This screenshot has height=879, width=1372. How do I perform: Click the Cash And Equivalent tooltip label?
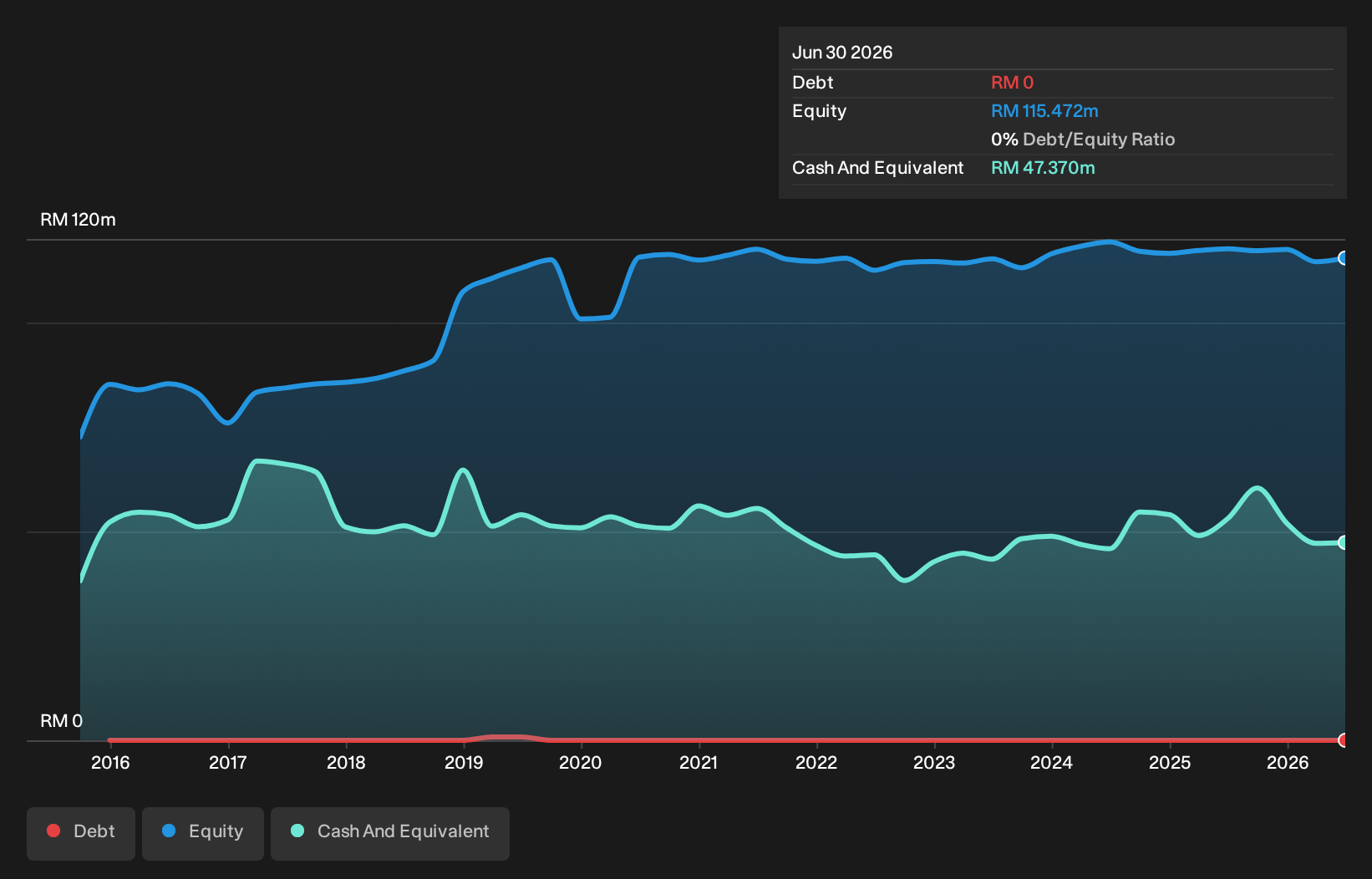pos(878,168)
